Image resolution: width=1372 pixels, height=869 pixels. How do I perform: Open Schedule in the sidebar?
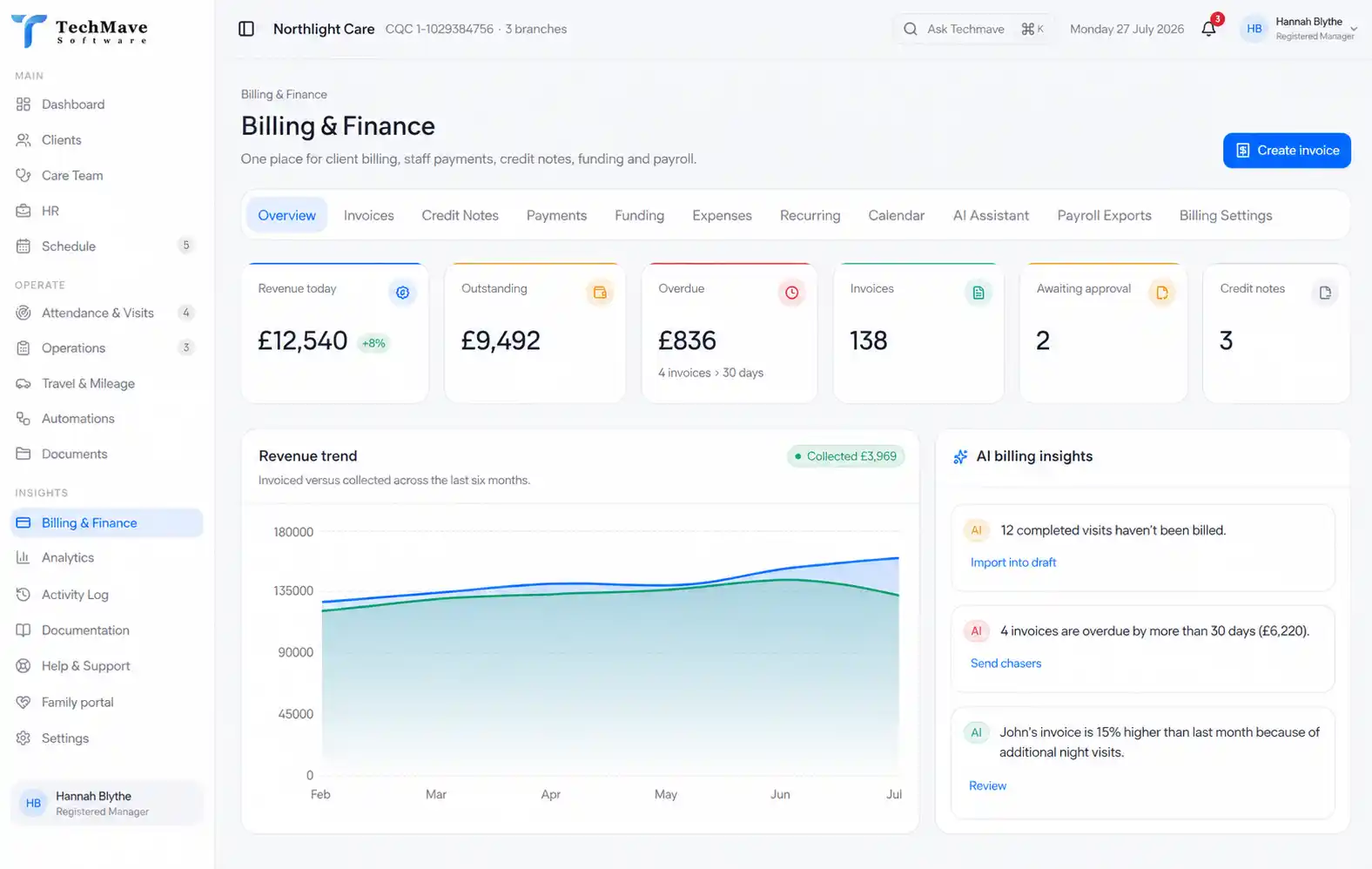click(106, 246)
